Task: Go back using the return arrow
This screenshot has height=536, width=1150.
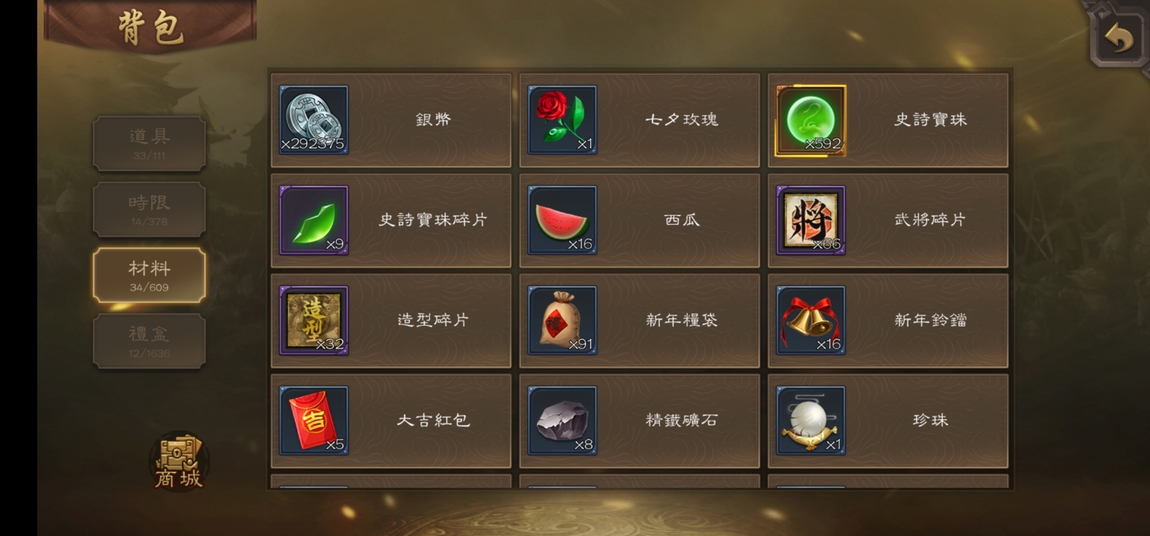Action: (x=1118, y=38)
